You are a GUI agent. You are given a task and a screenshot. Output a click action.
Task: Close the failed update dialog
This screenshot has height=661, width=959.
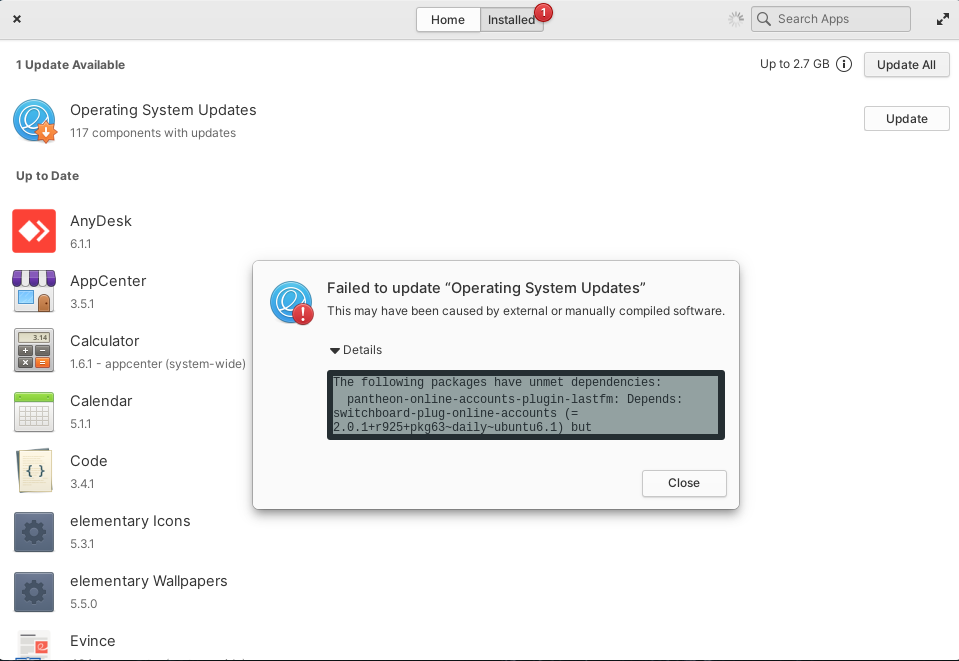tap(684, 483)
